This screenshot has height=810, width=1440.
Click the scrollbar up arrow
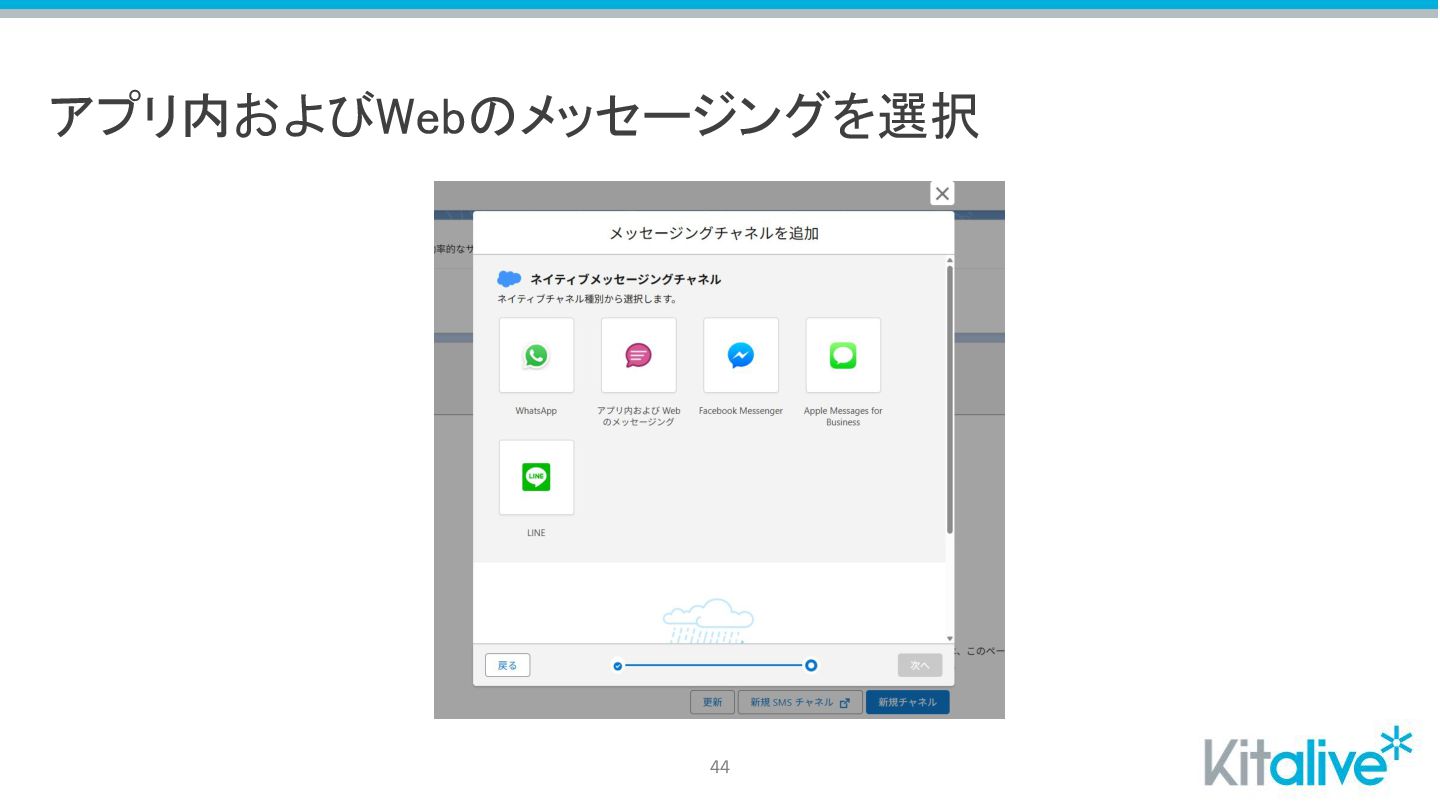[x=949, y=260]
